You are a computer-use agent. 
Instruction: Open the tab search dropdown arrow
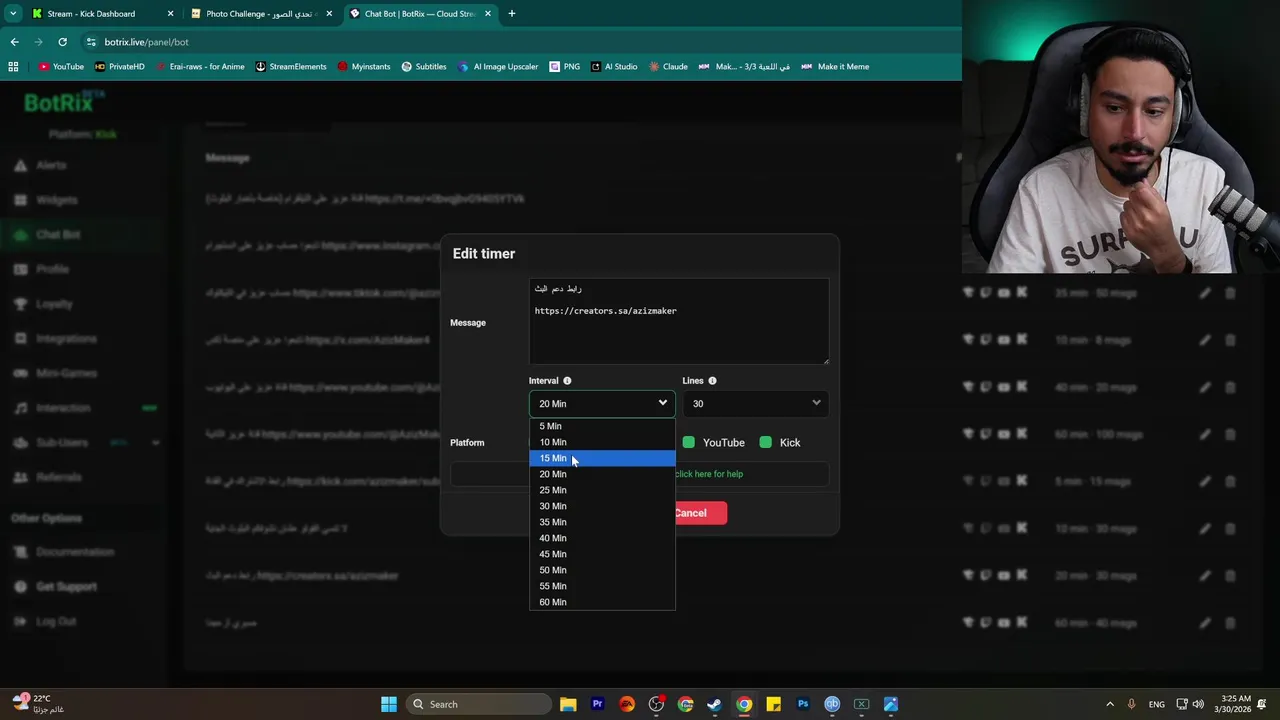pos(13,14)
